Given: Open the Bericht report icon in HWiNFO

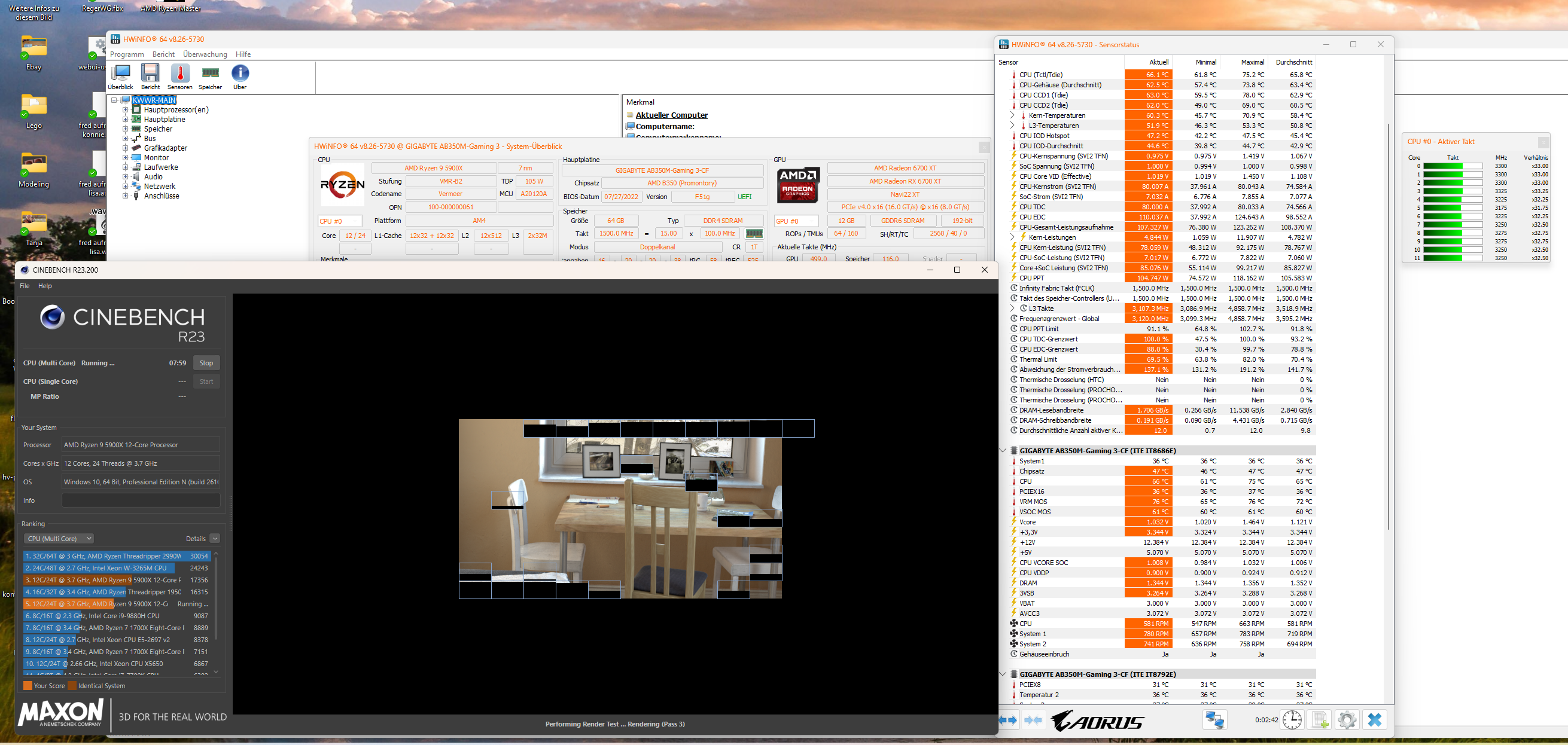Looking at the screenshot, I should (x=150, y=74).
